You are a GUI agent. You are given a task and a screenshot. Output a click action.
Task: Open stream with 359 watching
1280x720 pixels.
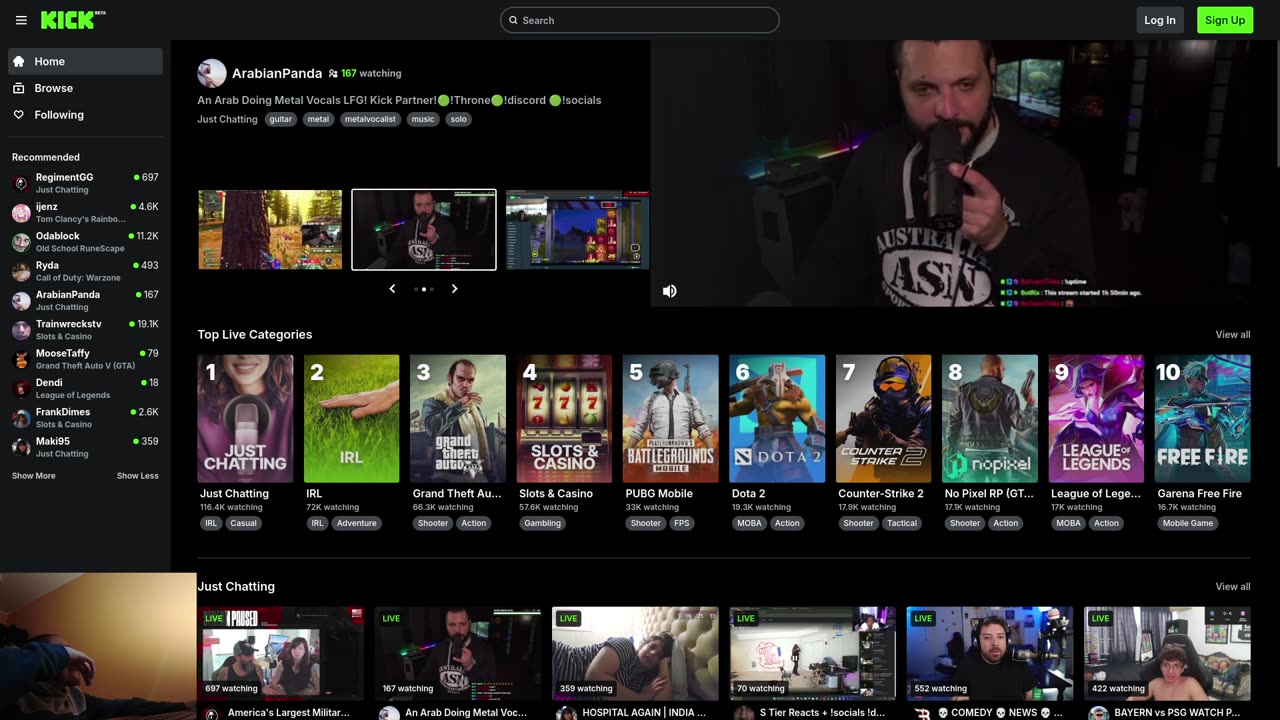click(x=635, y=654)
